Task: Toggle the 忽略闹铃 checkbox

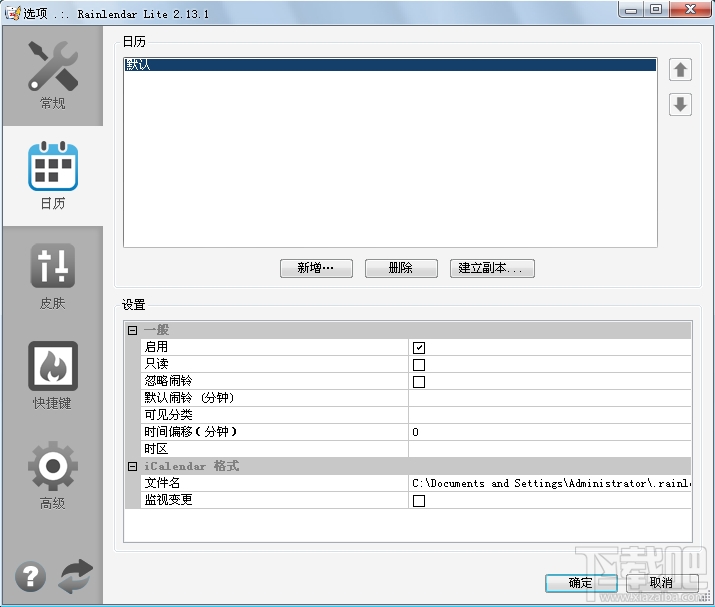Action: click(x=419, y=382)
